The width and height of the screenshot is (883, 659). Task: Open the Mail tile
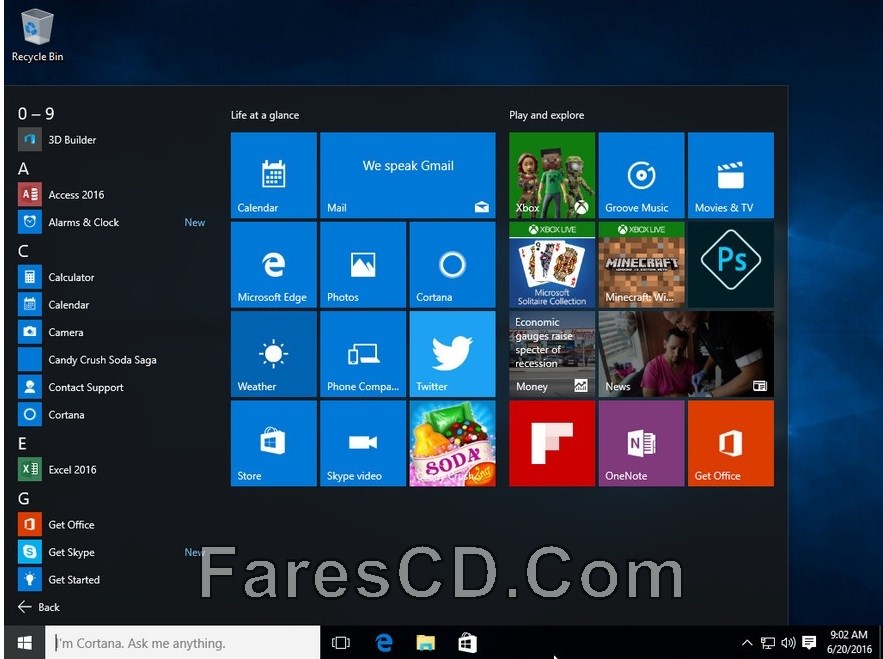click(x=408, y=175)
